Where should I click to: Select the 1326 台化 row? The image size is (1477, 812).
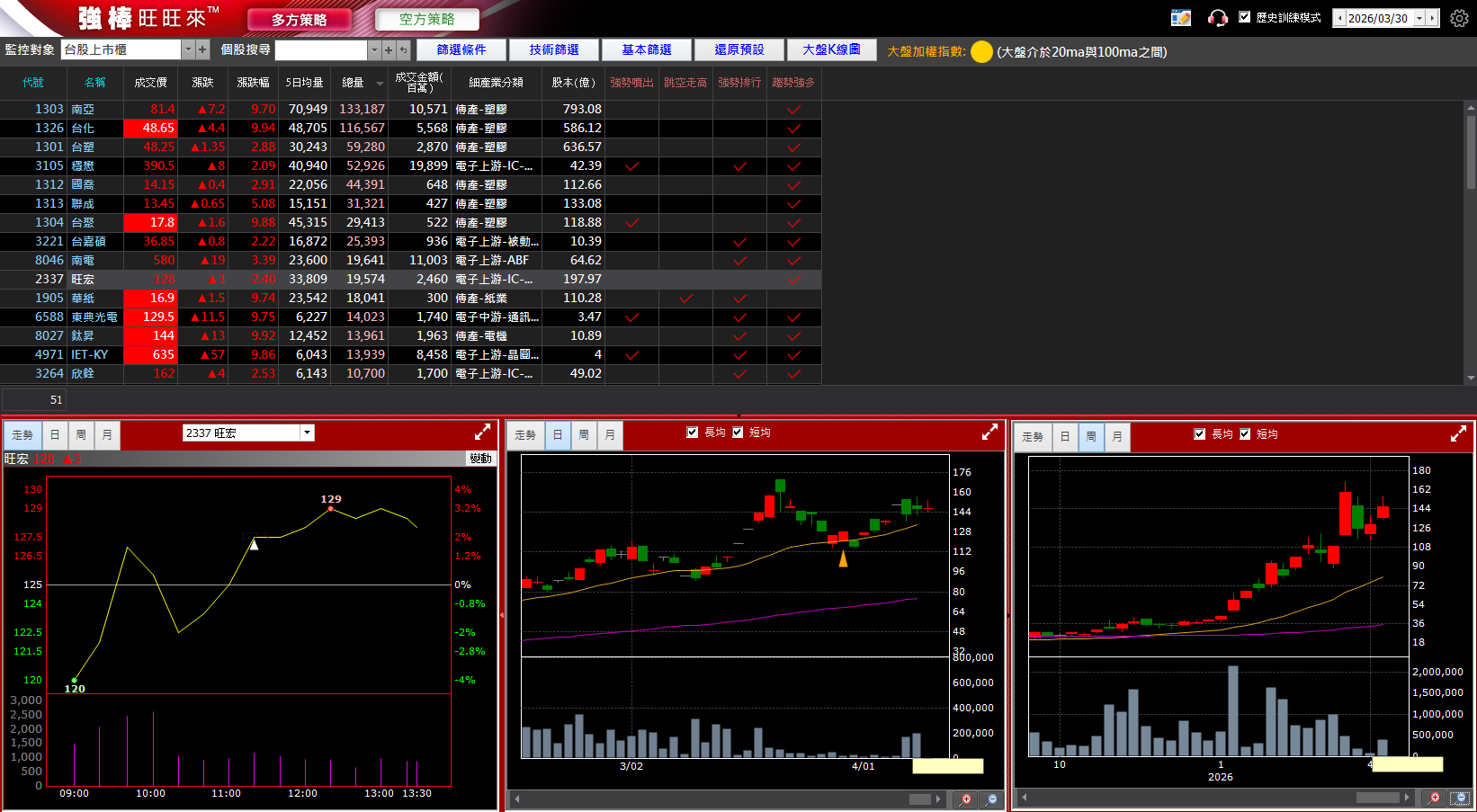coord(410,129)
